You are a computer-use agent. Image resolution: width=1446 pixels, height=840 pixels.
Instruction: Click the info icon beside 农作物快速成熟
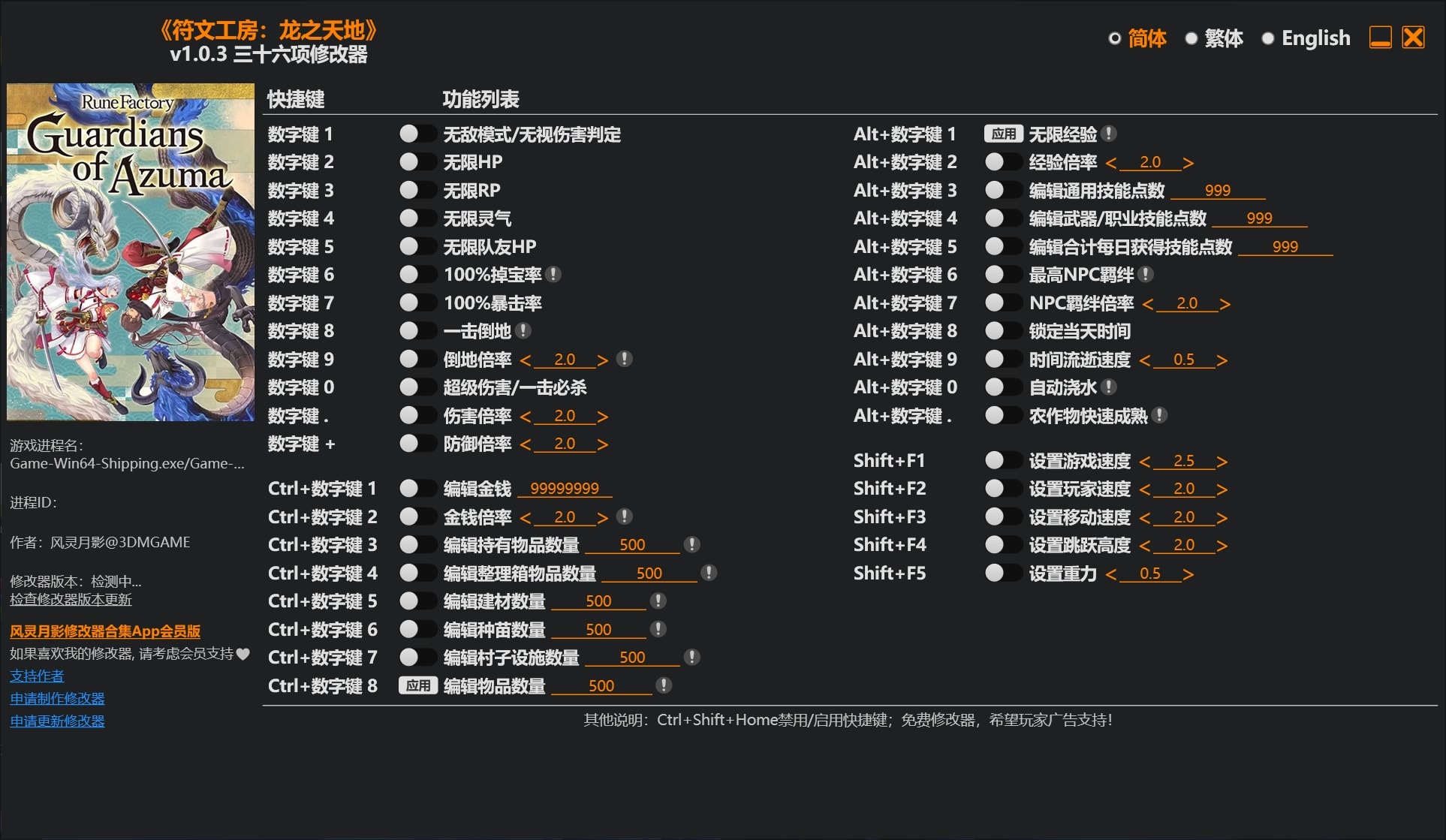click(x=1160, y=415)
